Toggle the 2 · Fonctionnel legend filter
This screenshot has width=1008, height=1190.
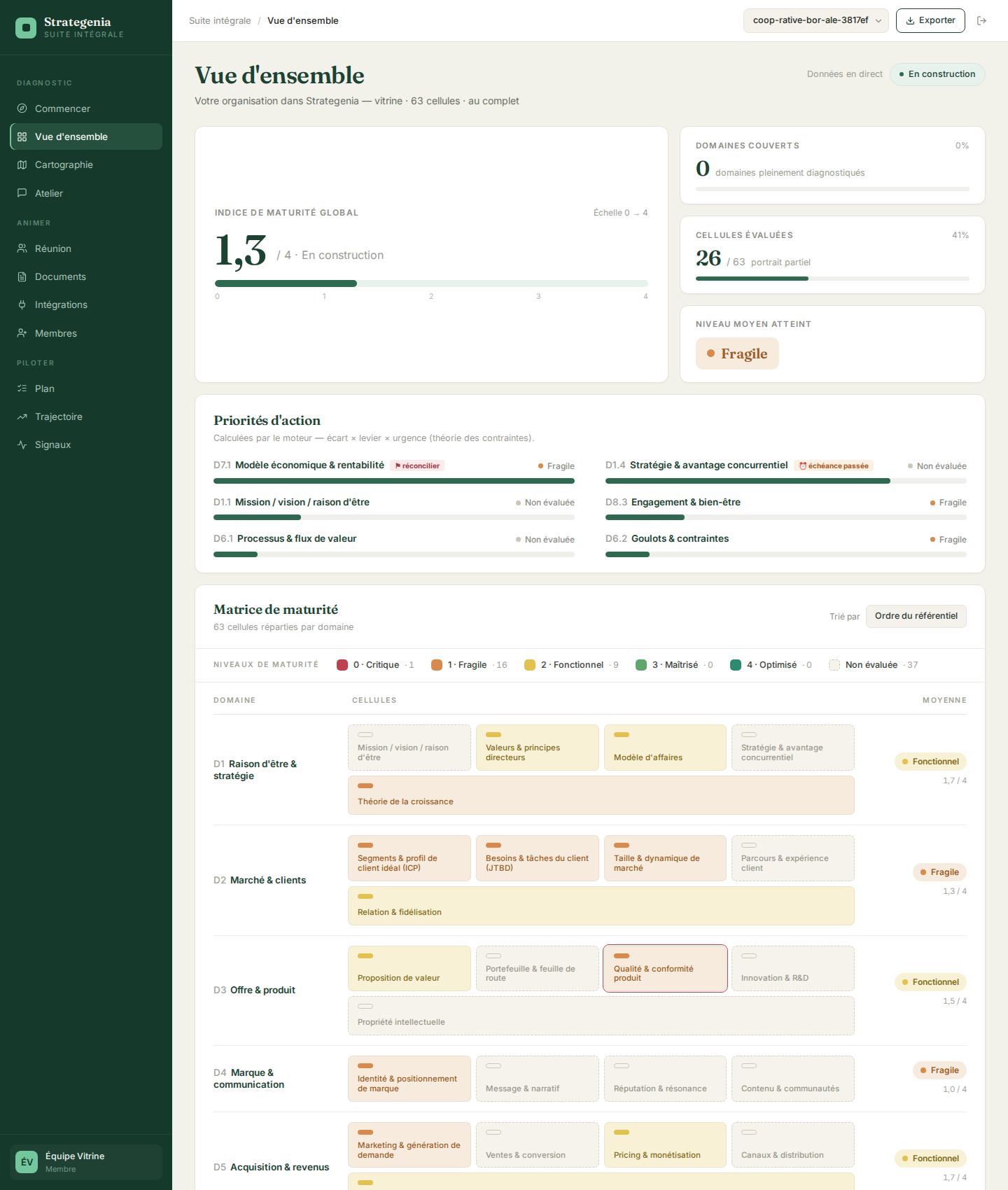click(570, 665)
